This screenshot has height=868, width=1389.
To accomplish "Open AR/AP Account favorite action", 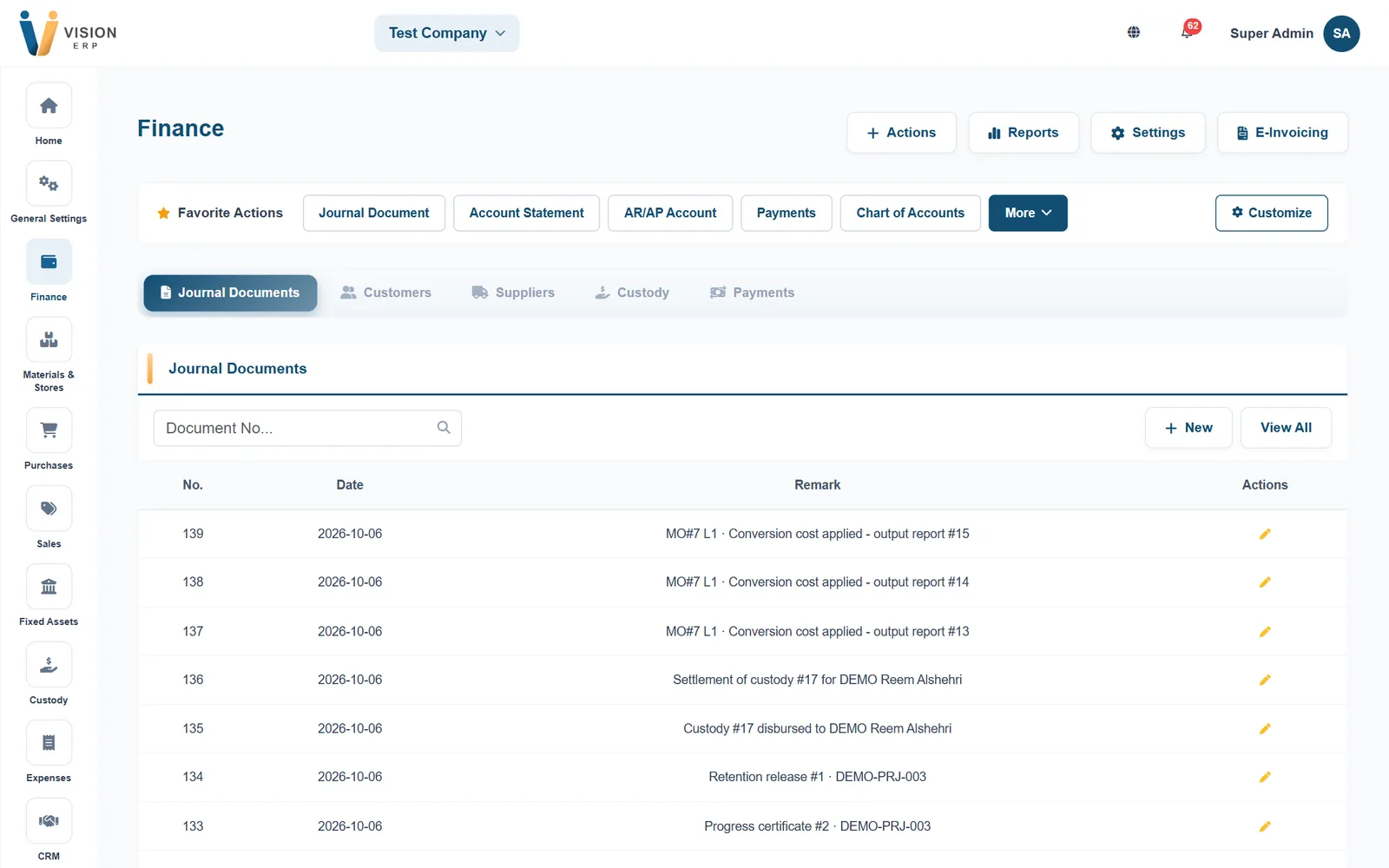I will pos(670,213).
